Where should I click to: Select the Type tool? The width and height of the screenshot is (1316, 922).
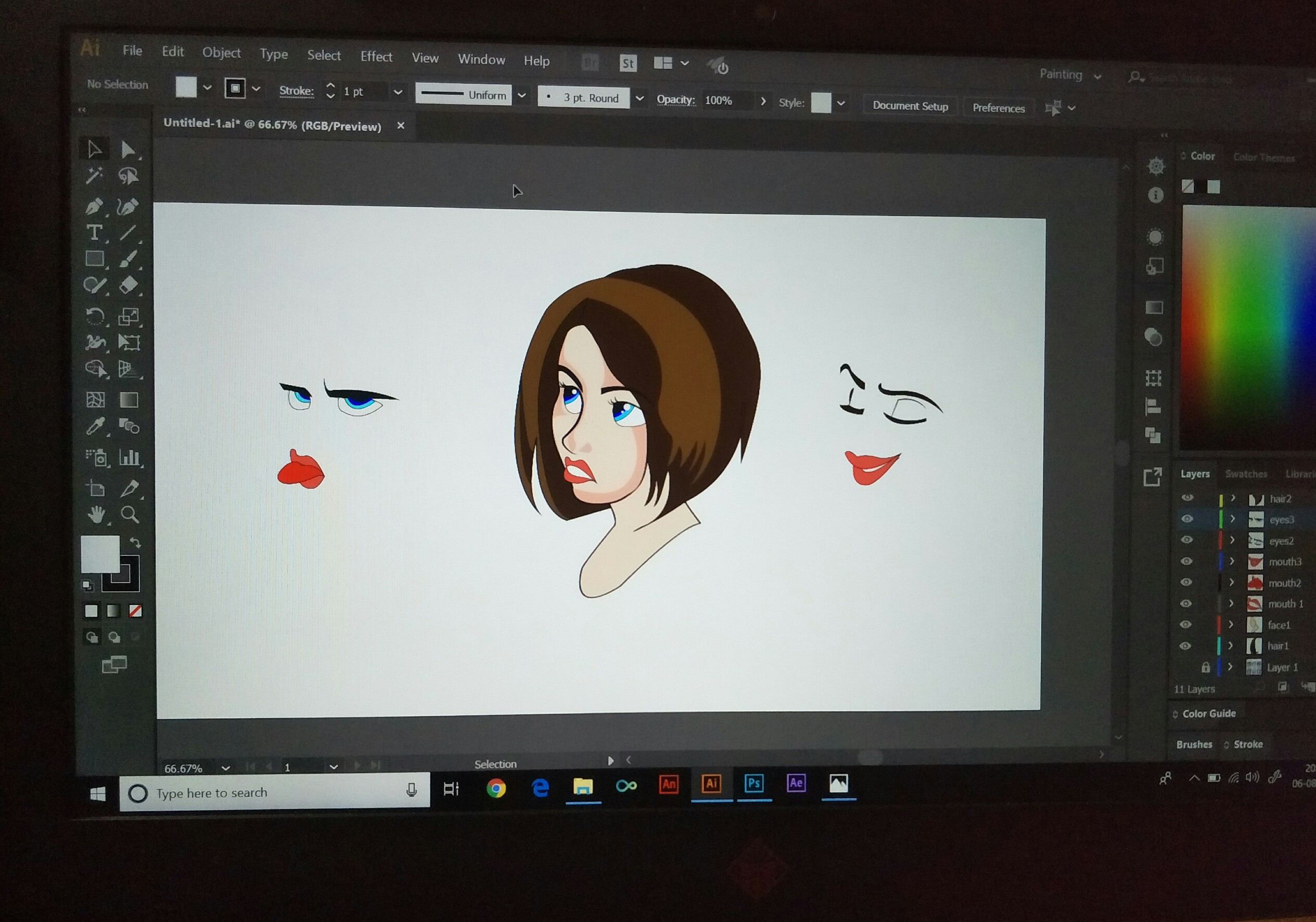coord(94,233)
